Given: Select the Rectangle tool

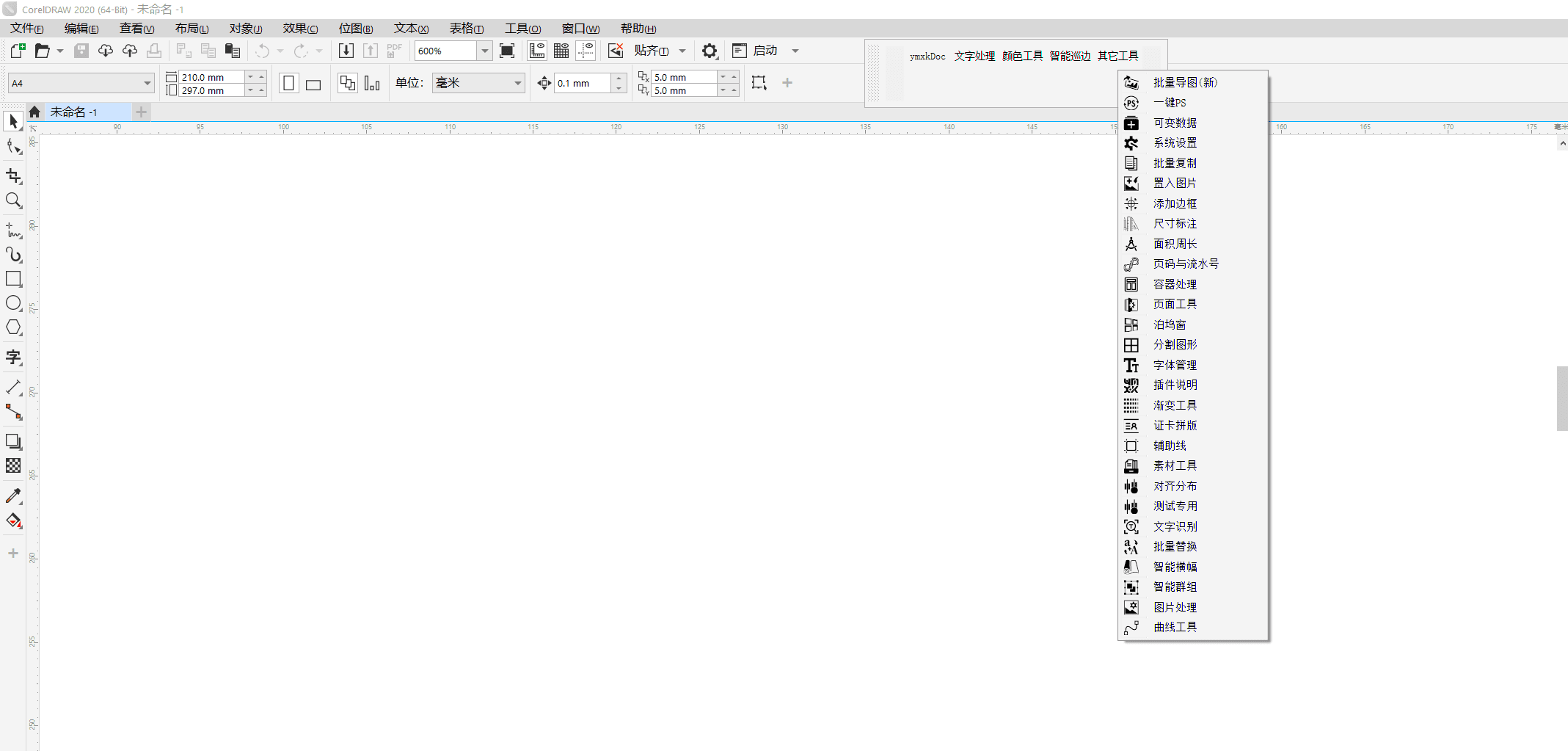Looking at the screenshot, I should pos(13,279).
